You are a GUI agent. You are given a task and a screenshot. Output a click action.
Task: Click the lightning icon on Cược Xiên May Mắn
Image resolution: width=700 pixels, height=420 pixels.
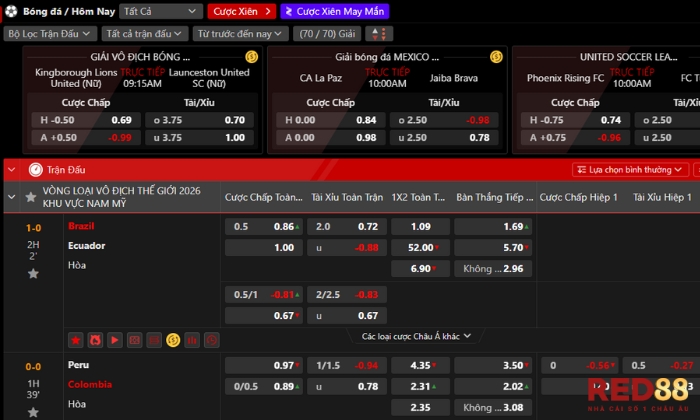(x=289, y=12)
